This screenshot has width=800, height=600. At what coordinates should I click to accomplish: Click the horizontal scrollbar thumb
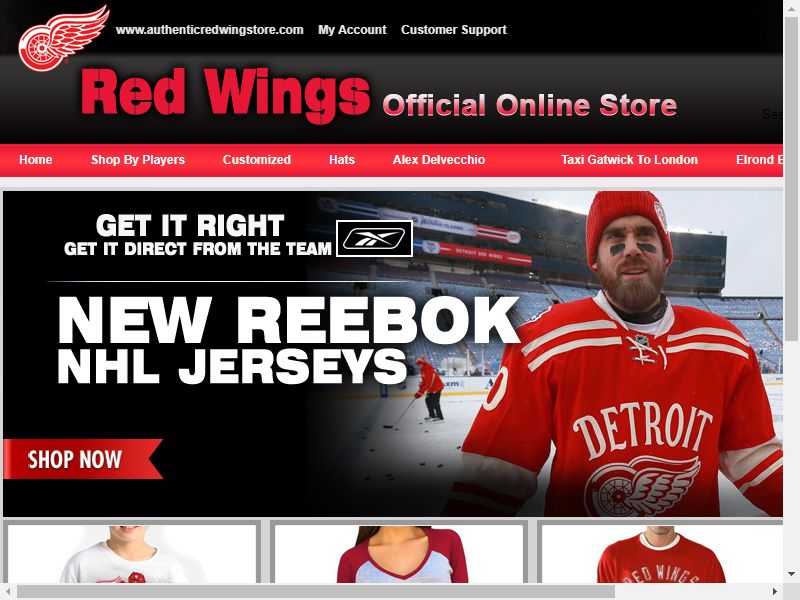[x=316, y=592]
